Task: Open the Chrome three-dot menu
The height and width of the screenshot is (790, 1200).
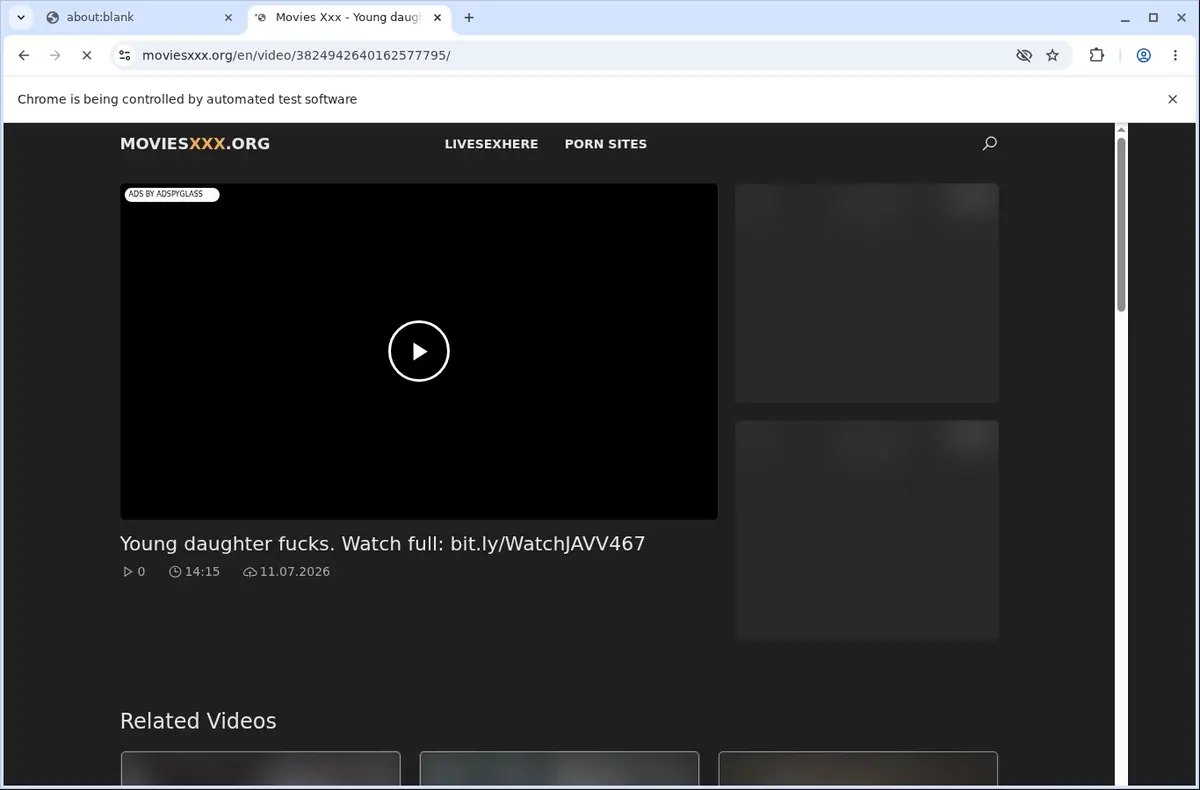Action: coord(1175,55)
